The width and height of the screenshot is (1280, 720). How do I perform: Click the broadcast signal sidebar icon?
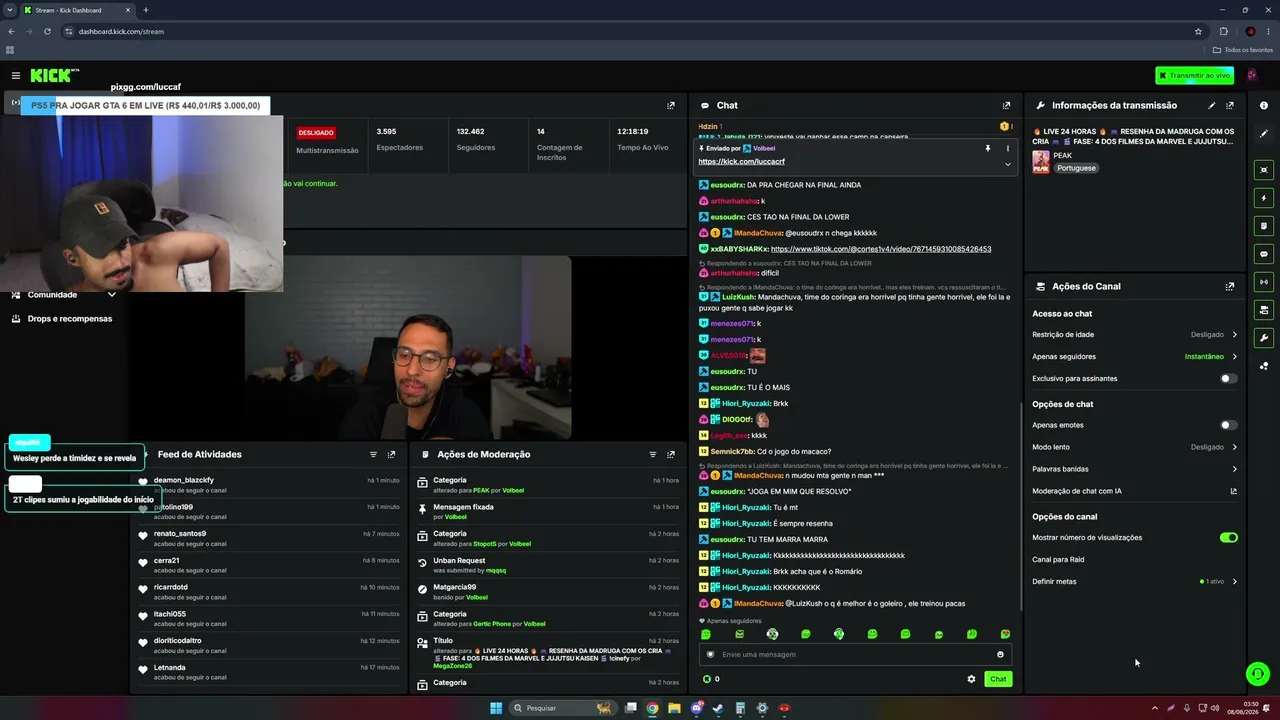pos(1264,282)
